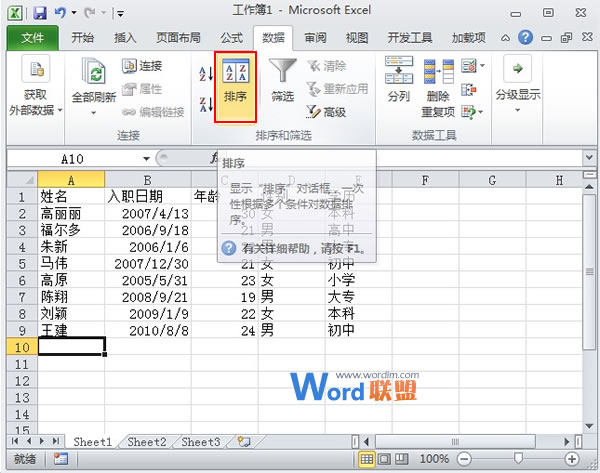Screen dimensions: 600x473
Task: Switch to the Sheet2 worksheet tab
Action: point(146,441)
